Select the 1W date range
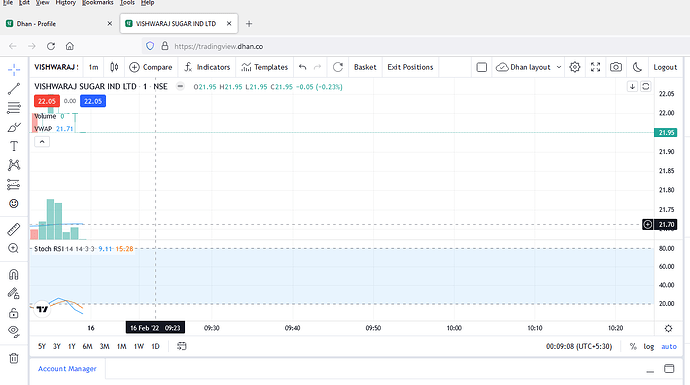The width and height of the screenshot is (690, 385). coord(139,346)
